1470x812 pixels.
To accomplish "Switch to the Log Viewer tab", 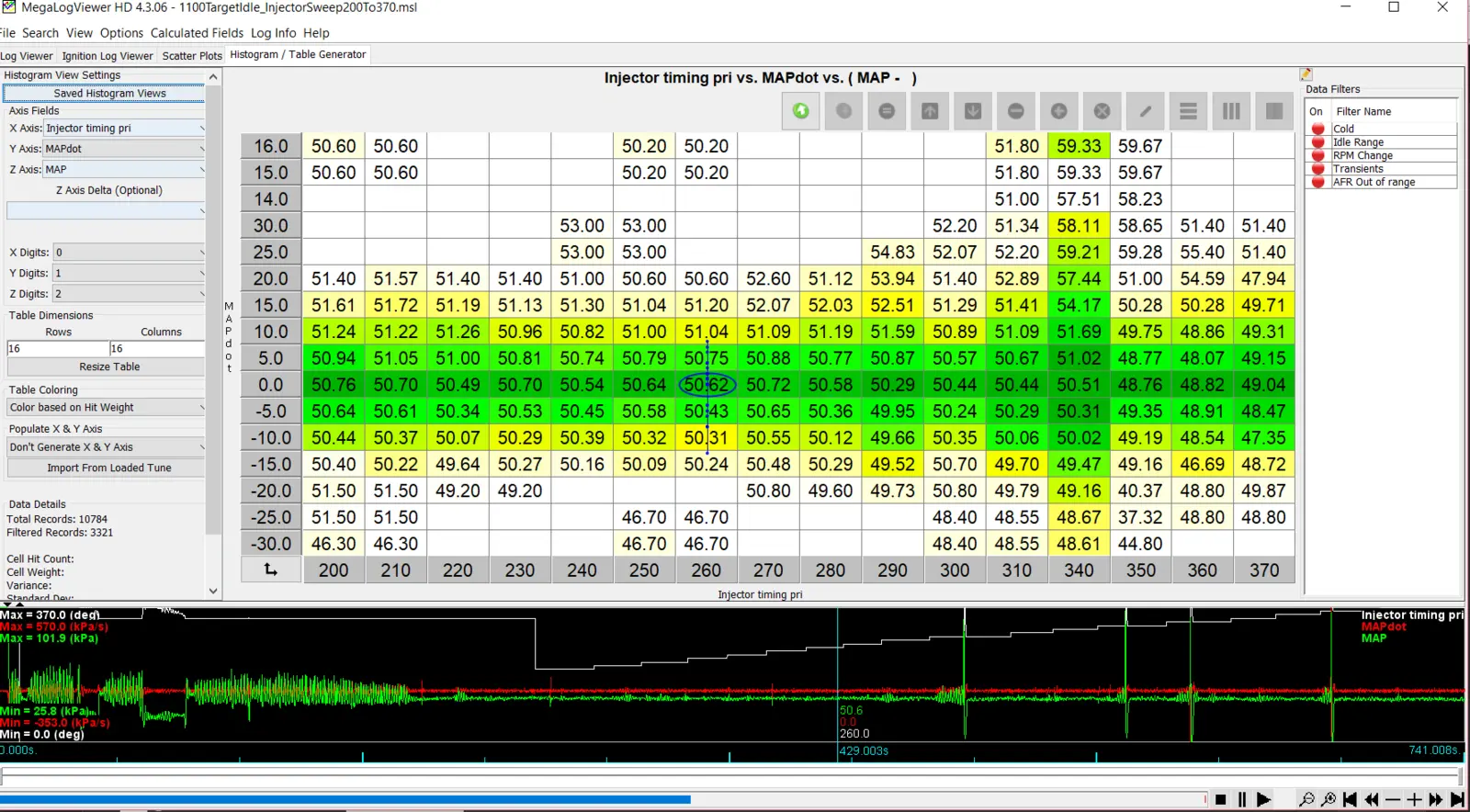I will click(x=27, y=56).
